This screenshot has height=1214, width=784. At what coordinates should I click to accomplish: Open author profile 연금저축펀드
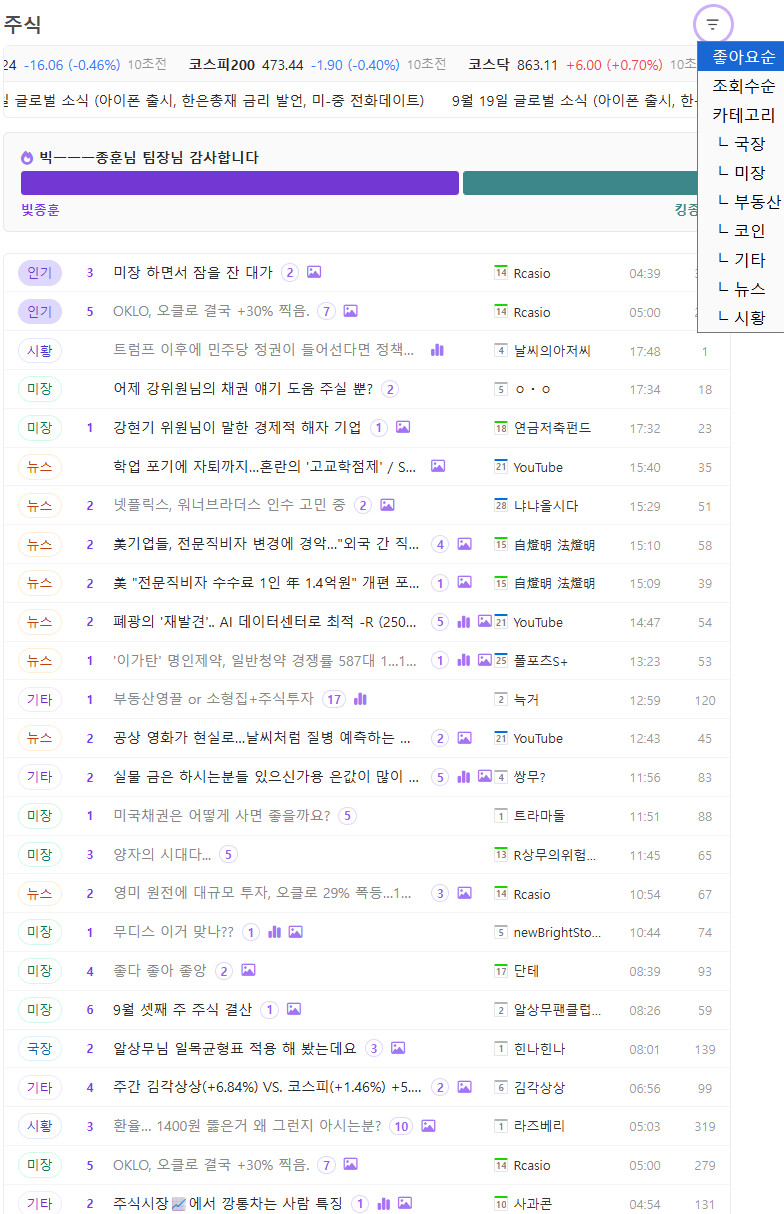point(552,428)
